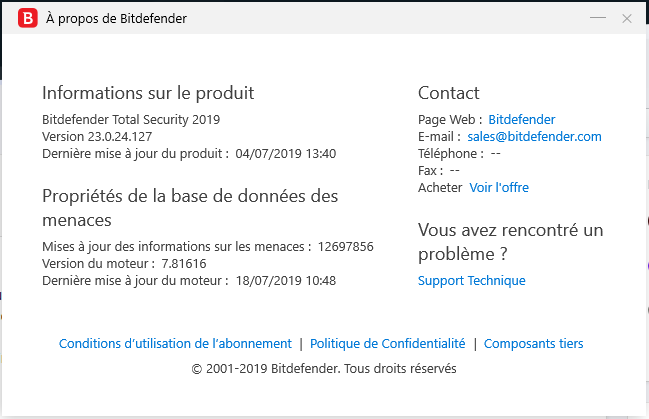Click the Version 23.0.24.127 text
649x419 pixels.
click(x=97, y=137)
